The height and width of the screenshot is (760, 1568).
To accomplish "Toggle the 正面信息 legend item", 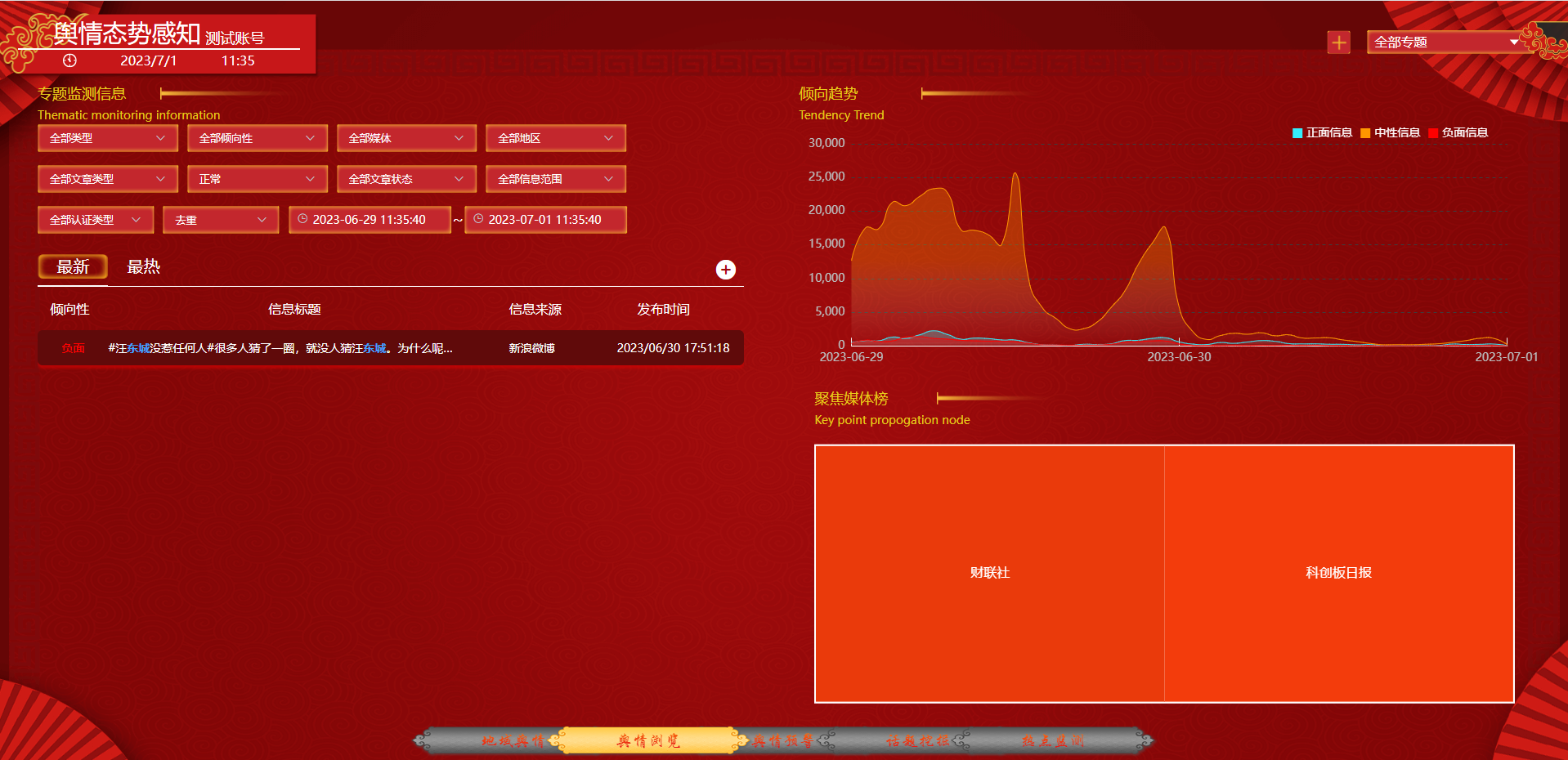I will click(x=1322, y=132).
